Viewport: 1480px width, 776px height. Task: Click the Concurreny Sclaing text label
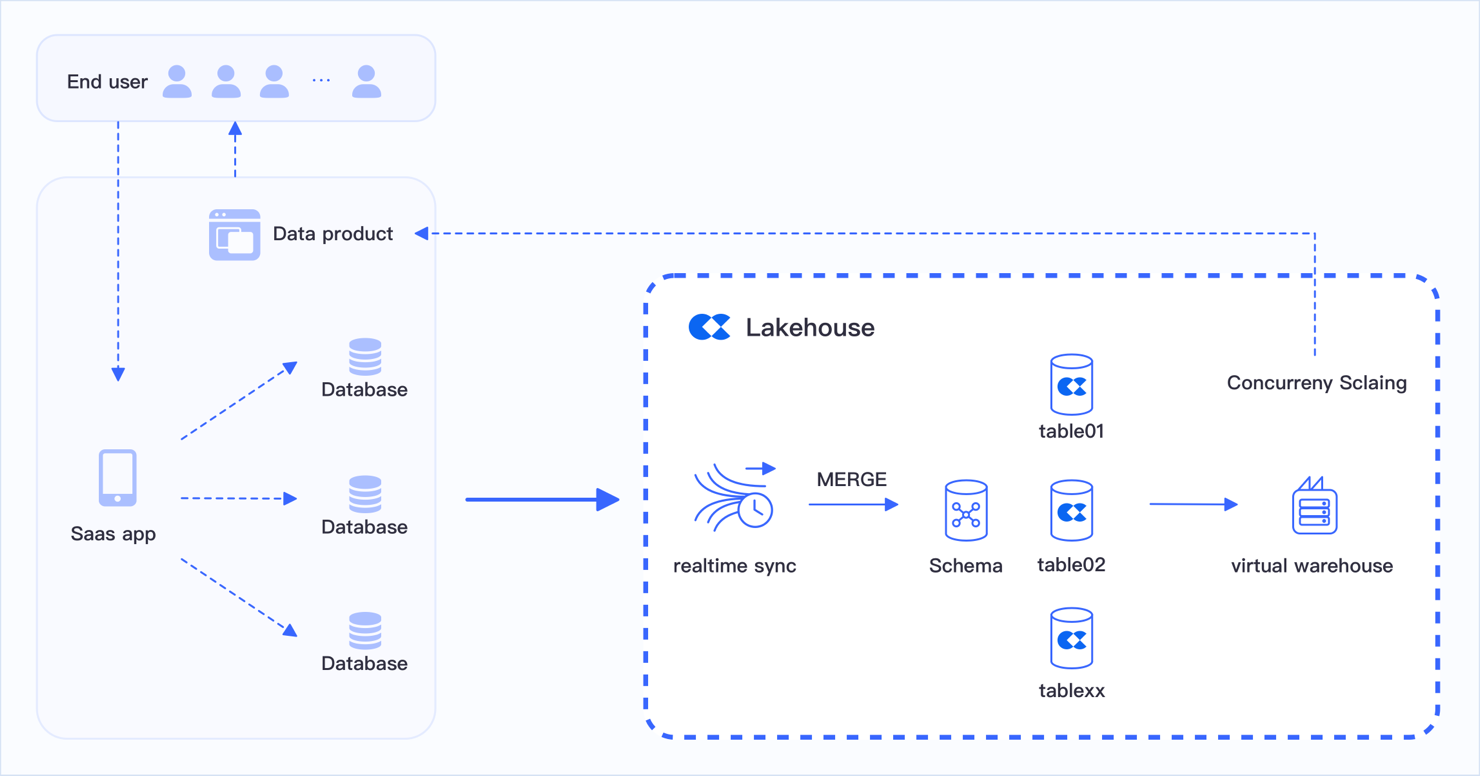[1316, 383]
